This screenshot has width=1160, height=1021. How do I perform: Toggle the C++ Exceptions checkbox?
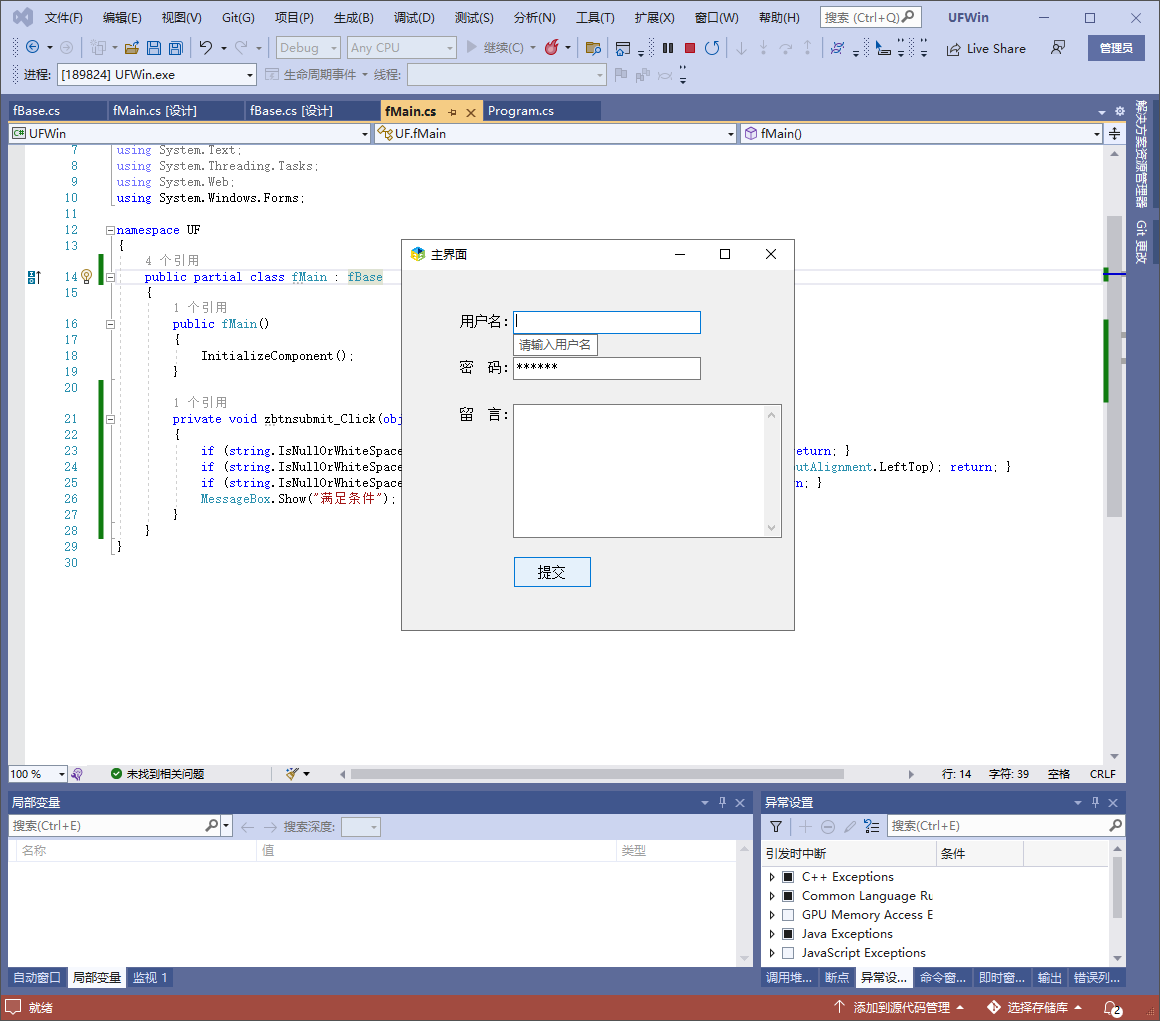pyautogui.click(x=788, y=877)
